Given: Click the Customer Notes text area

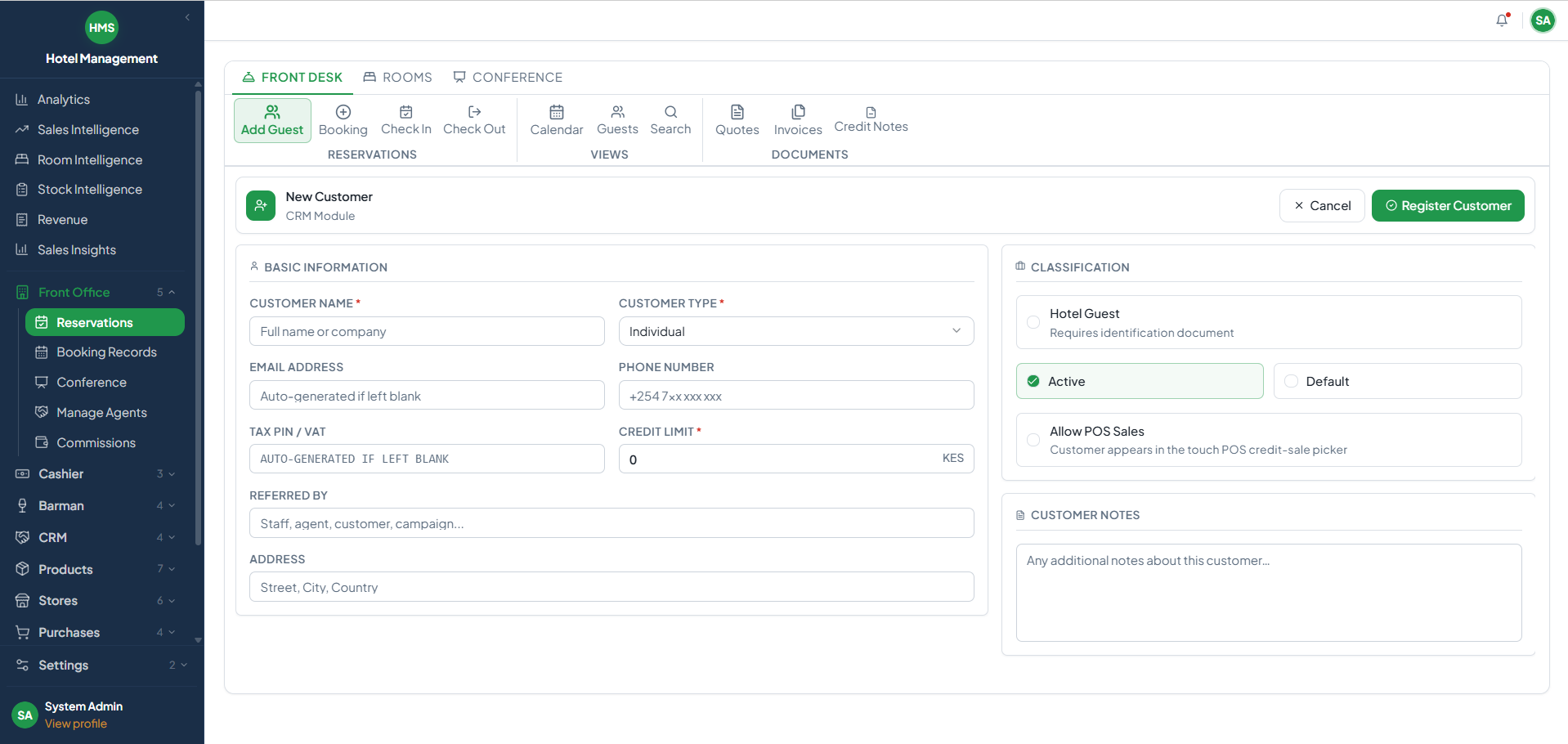Looking at the screenshot, I should [1269, 593].
